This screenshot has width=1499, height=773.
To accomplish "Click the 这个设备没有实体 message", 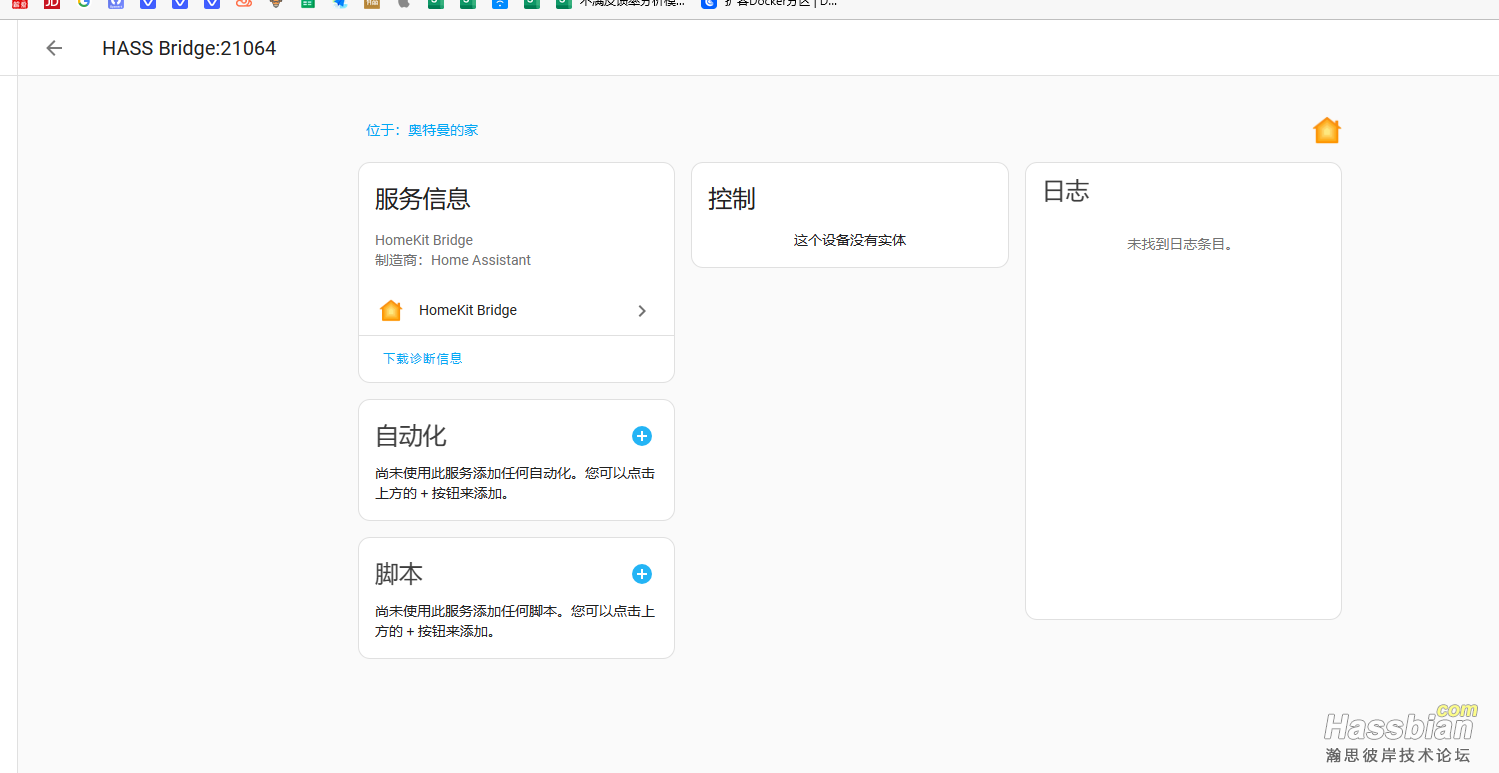I will tap(850, 240).
